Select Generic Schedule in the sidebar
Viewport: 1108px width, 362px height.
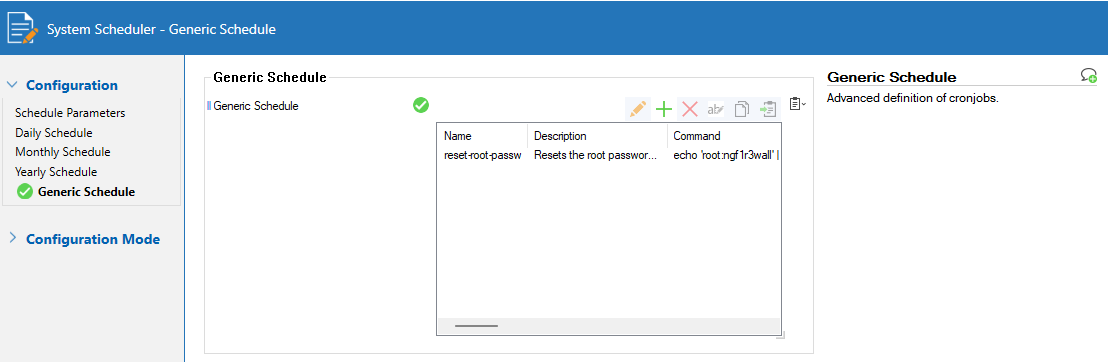[86, 192]
